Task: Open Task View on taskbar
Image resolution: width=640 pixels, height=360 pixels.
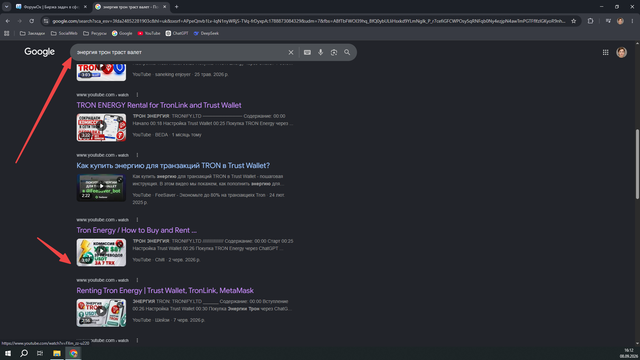Action: point(40,353)
